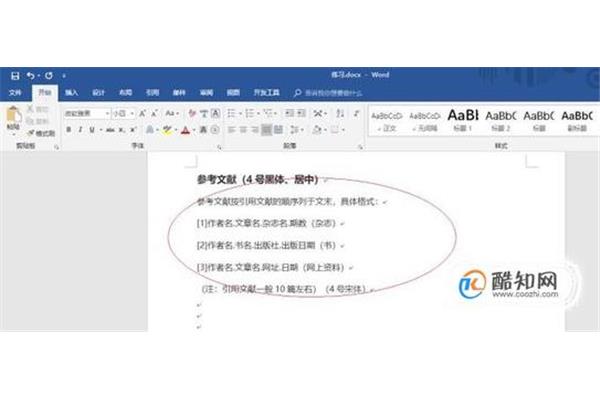
Task: Justify the paragraph text
Action: tap(266, 130)
